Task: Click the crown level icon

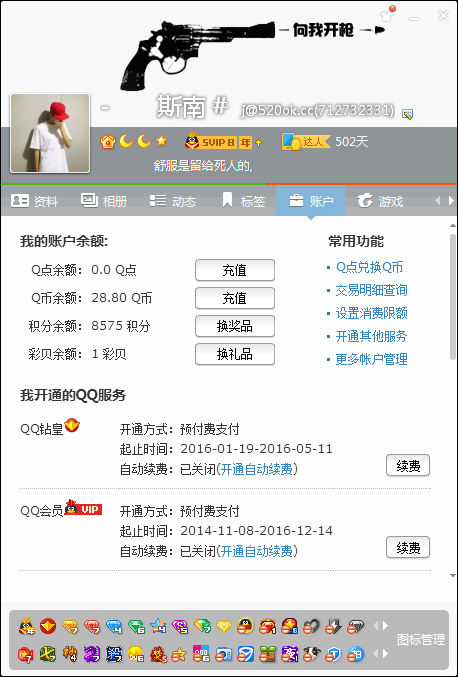Action: pyautogui.click(x=107, y=141)
